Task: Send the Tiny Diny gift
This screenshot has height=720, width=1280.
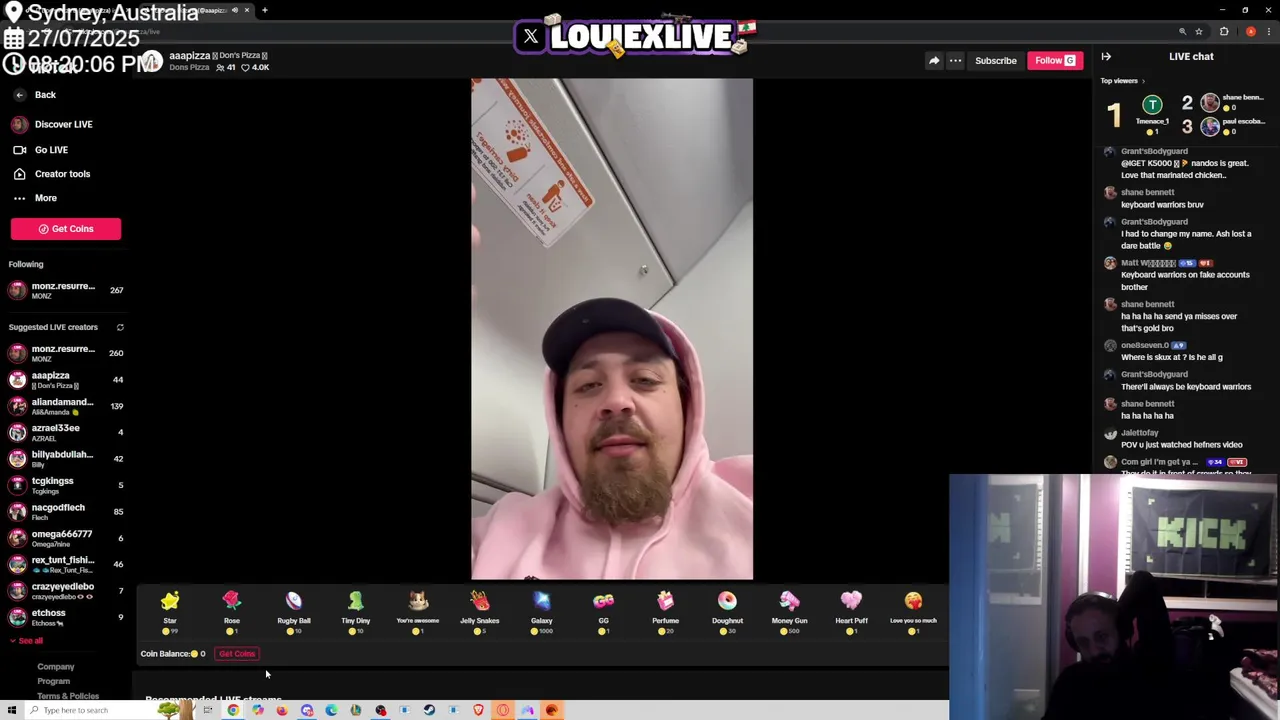Action: 356,612
